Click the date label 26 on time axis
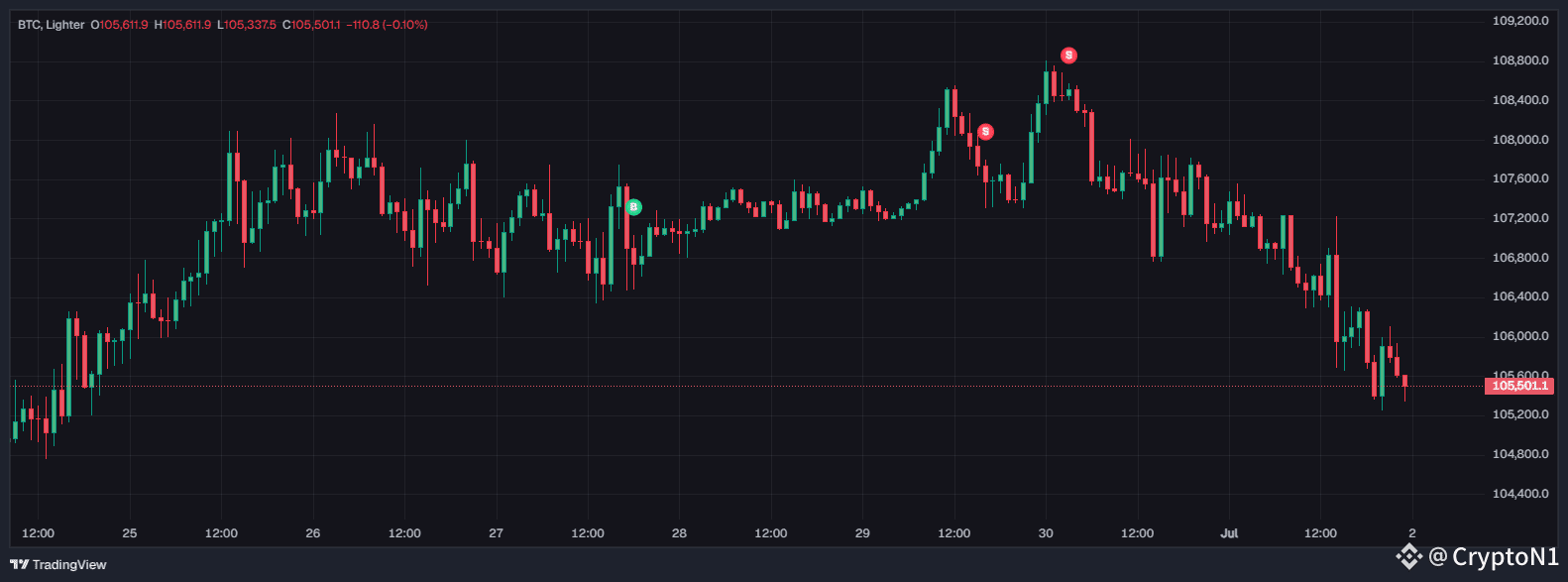This screenshot has width=1568, height=582. point(313,533)
